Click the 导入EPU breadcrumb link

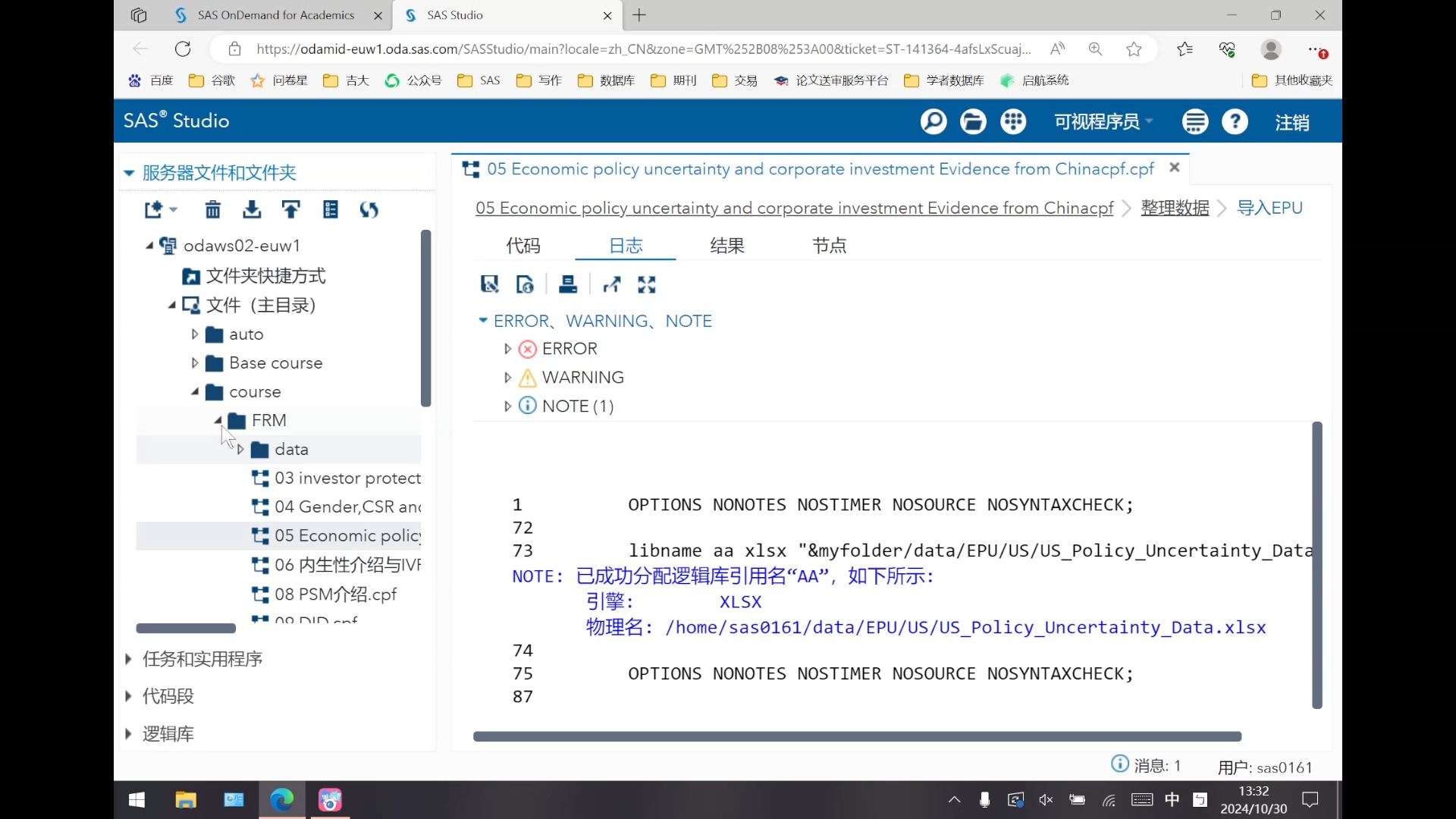point(1269,208)
